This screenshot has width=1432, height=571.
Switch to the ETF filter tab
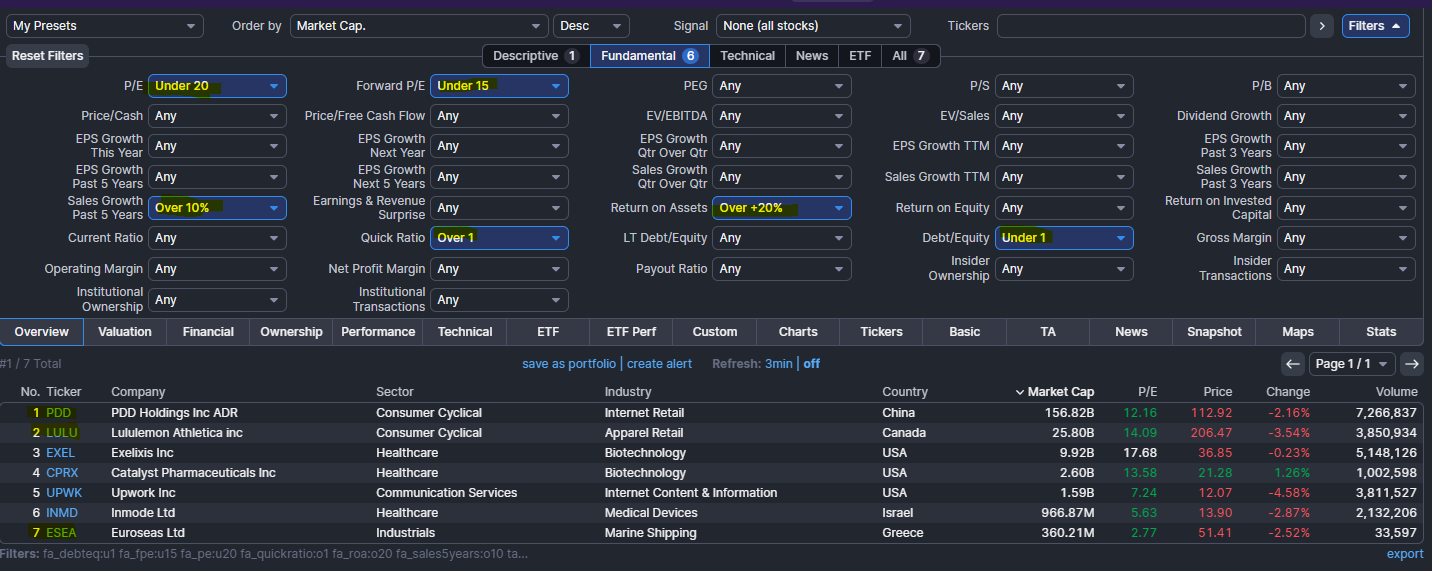tap(860, 56)
